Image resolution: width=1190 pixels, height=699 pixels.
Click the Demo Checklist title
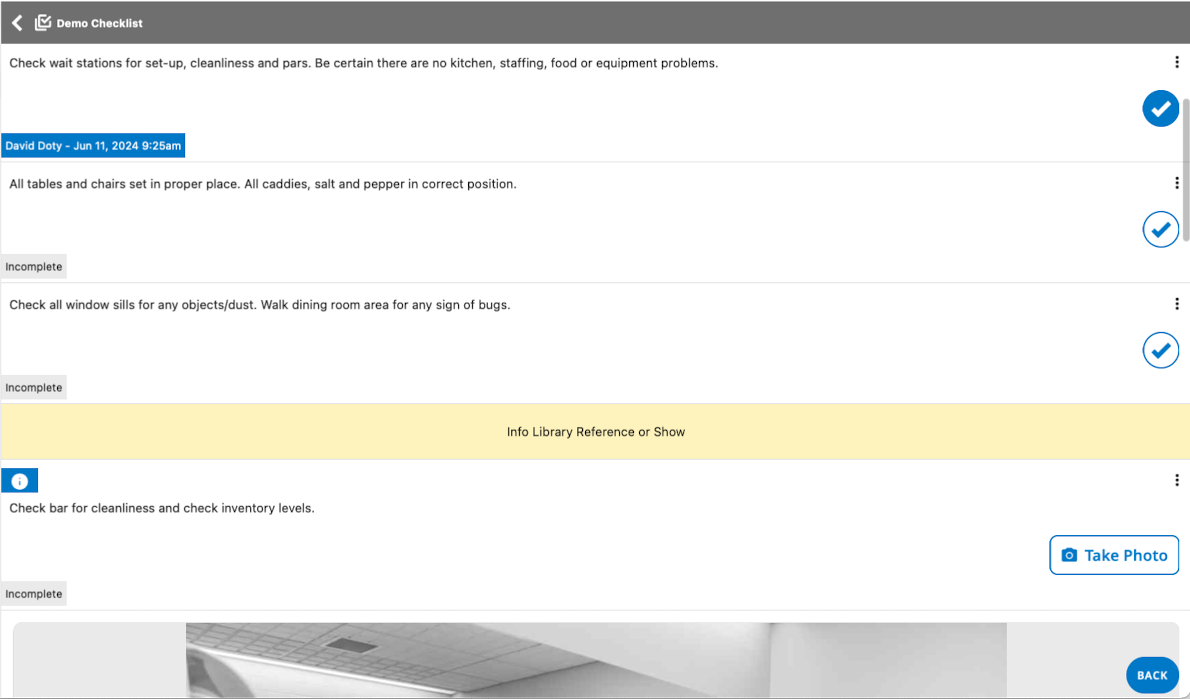pos(99,23)
